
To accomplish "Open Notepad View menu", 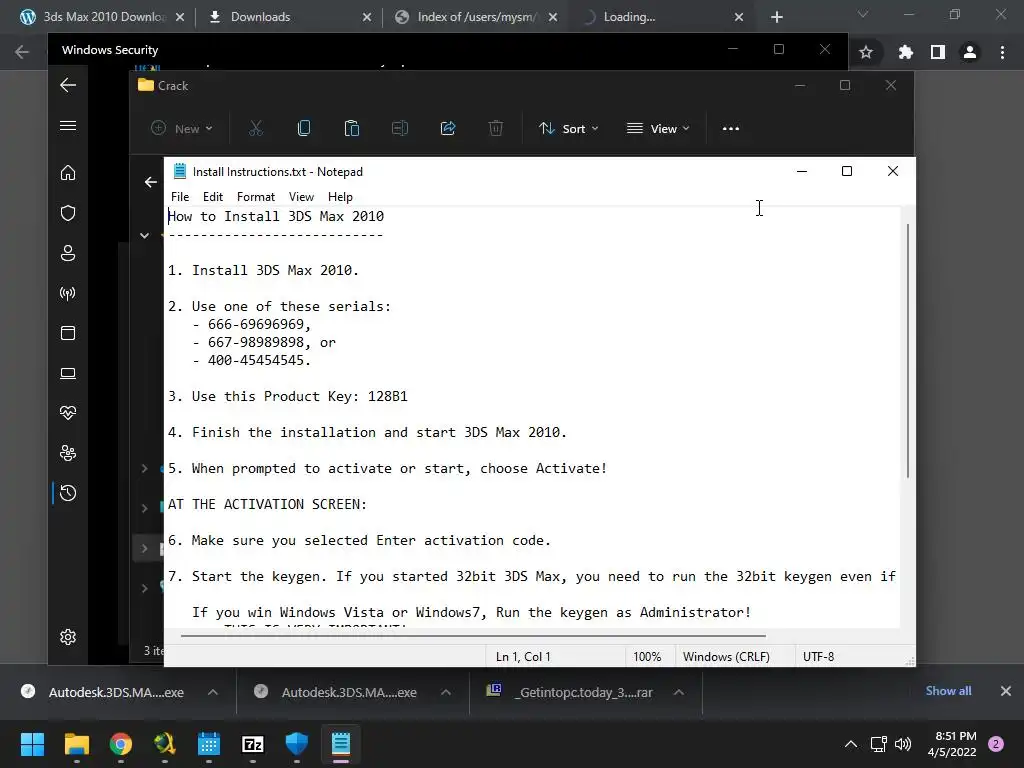I will tap(301, 197).
